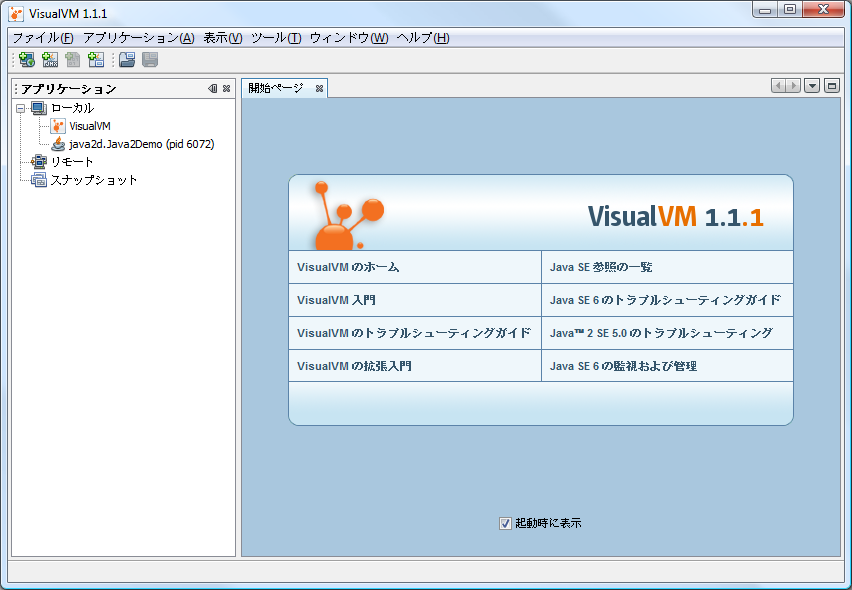Minimize the アプリケーション panel with slide icon
The height and width of the screenshot is (590, 852).
(x=212, y=89)
